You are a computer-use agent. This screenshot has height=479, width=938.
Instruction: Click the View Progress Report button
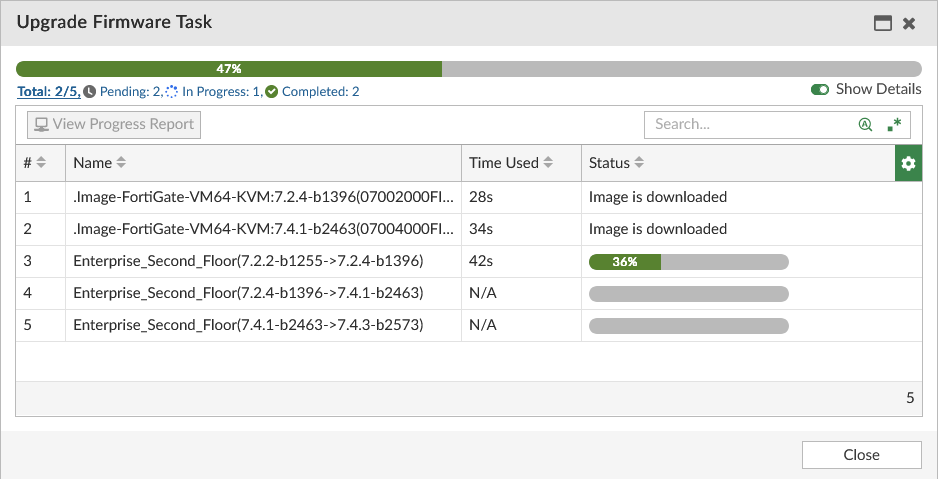click(x=114, y=125)
